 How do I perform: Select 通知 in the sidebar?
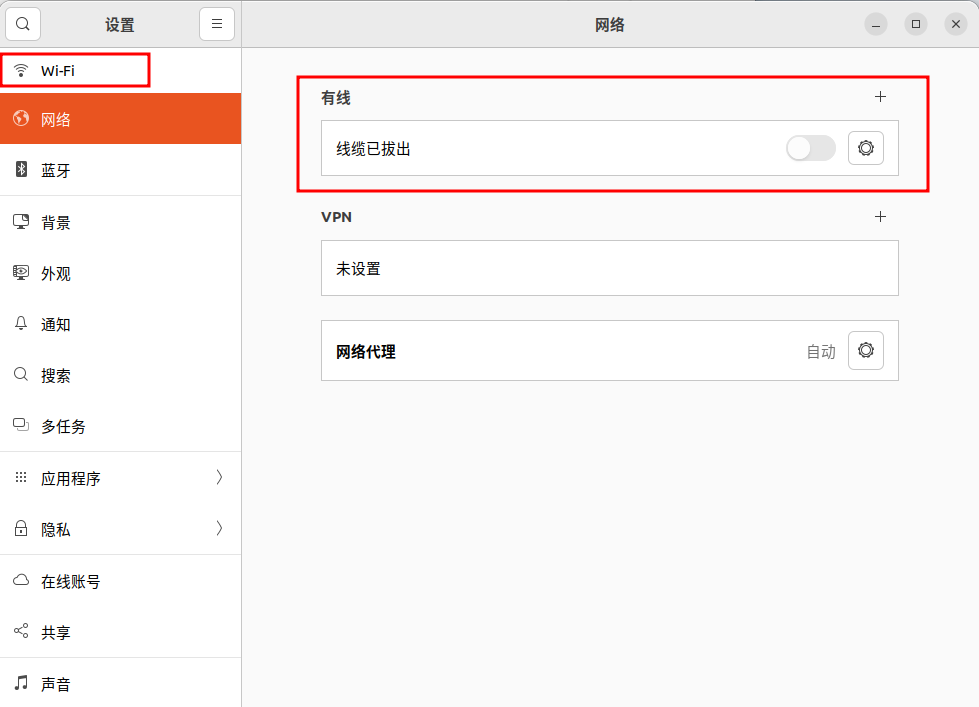pyautogui.click(x=121, y=324)
